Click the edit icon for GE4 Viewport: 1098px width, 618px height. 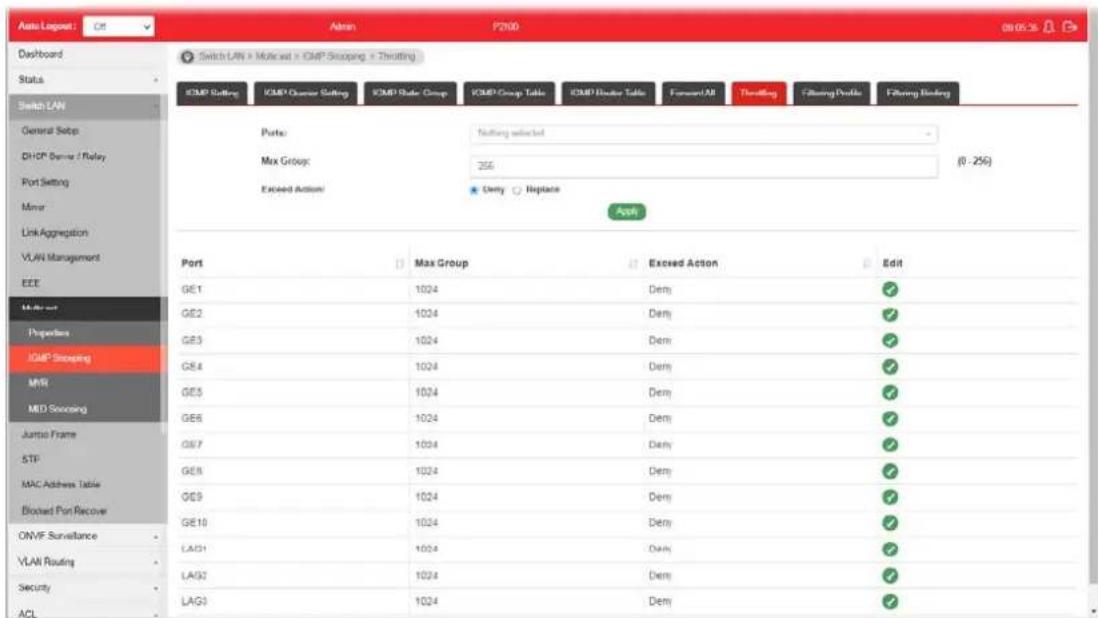click(890, 367)
